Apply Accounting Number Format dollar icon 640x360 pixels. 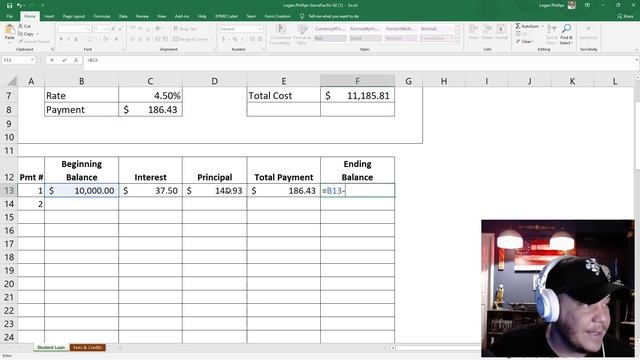(224, 39)
